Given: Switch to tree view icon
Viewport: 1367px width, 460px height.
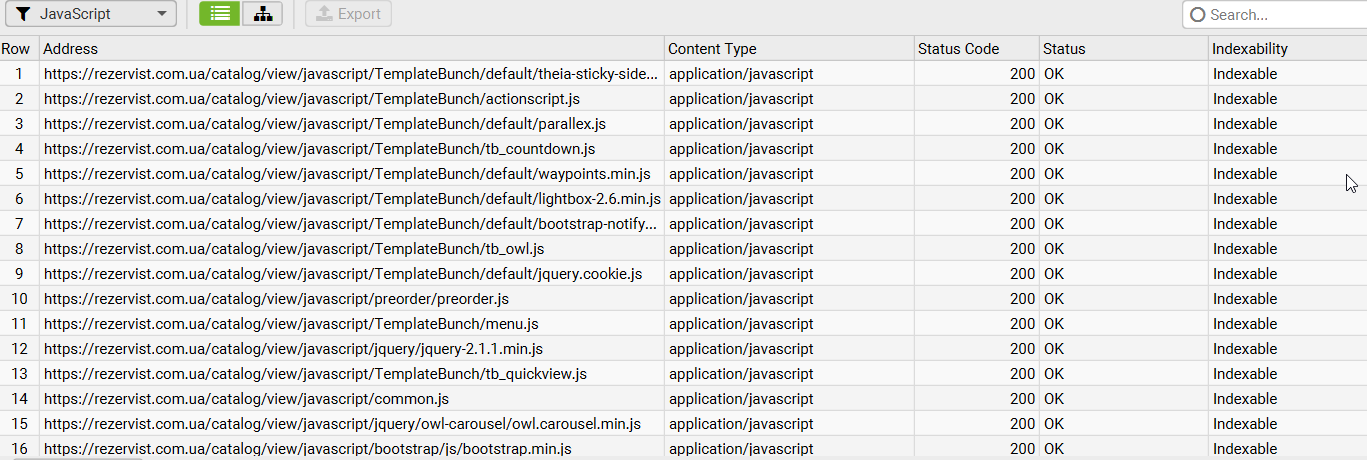Looking at the screenshot, I should 262,14.
